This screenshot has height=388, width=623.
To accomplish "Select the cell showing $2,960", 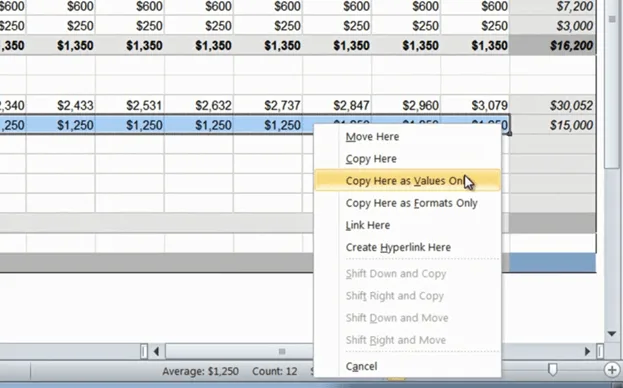I will point(406,105).
